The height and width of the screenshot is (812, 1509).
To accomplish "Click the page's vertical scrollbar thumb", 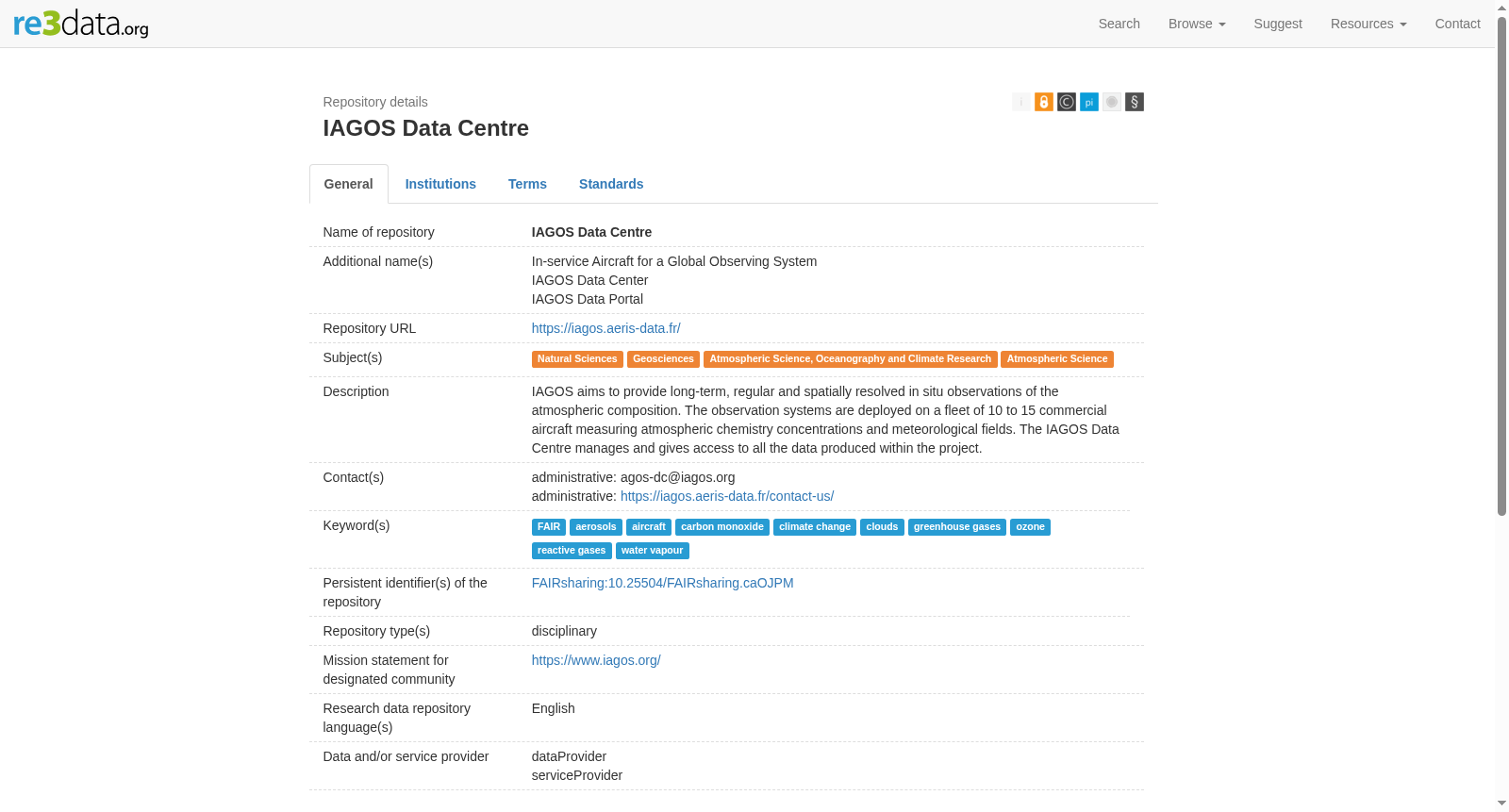I will coord(1501,266).
